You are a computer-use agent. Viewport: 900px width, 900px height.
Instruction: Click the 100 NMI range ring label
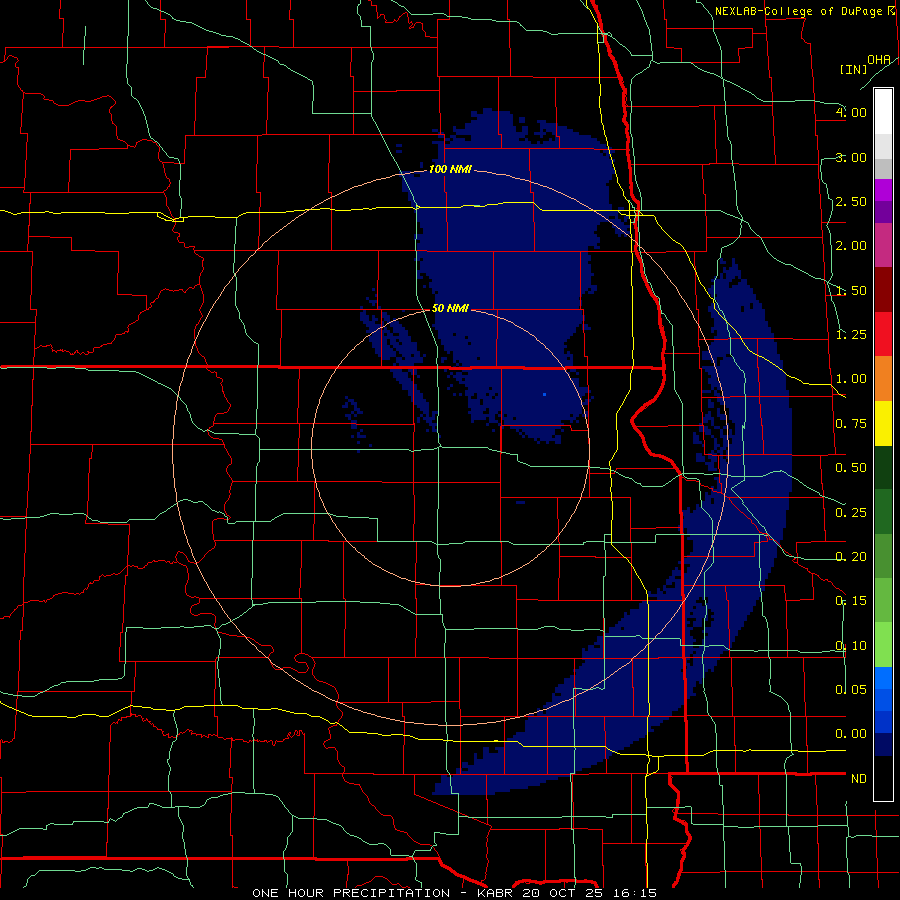450,169
